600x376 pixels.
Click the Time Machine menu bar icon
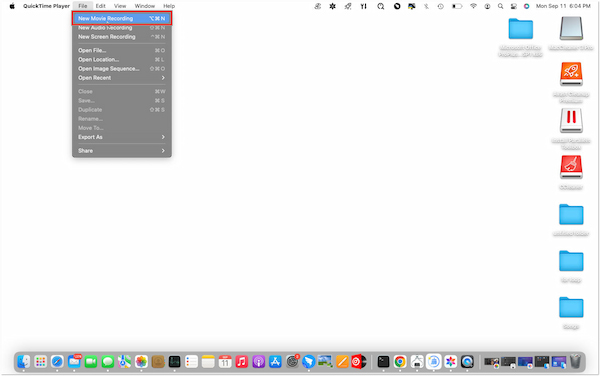click(441, 6)
